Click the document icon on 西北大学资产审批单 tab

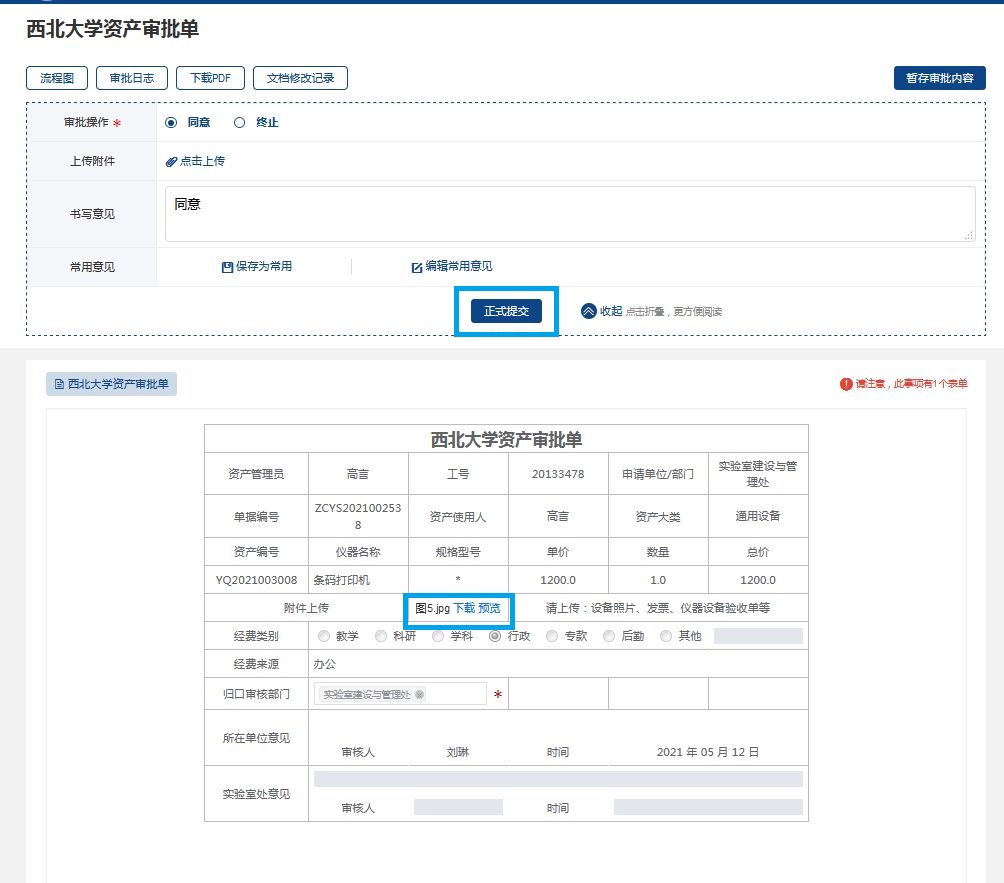point(59,384)
